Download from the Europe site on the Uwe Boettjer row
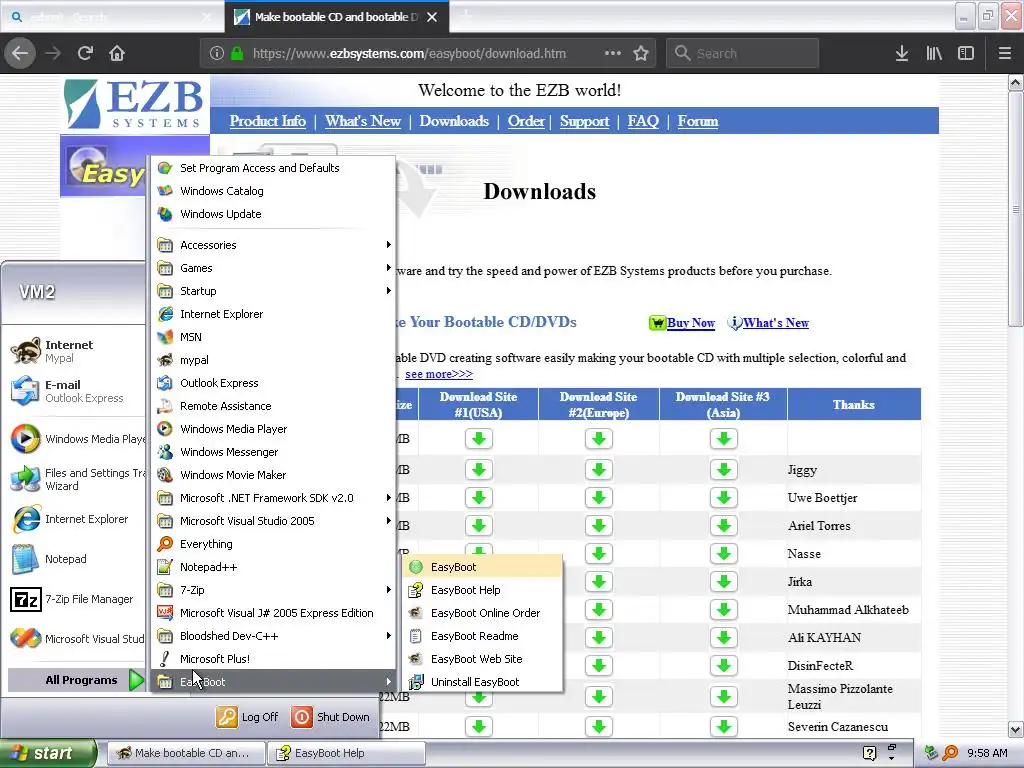This screenshot has height=768, width=1024. tap(599, 498)
